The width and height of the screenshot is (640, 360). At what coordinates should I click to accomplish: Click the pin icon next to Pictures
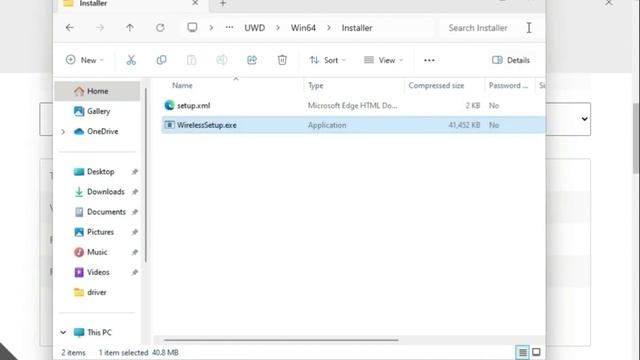[135, 232]
